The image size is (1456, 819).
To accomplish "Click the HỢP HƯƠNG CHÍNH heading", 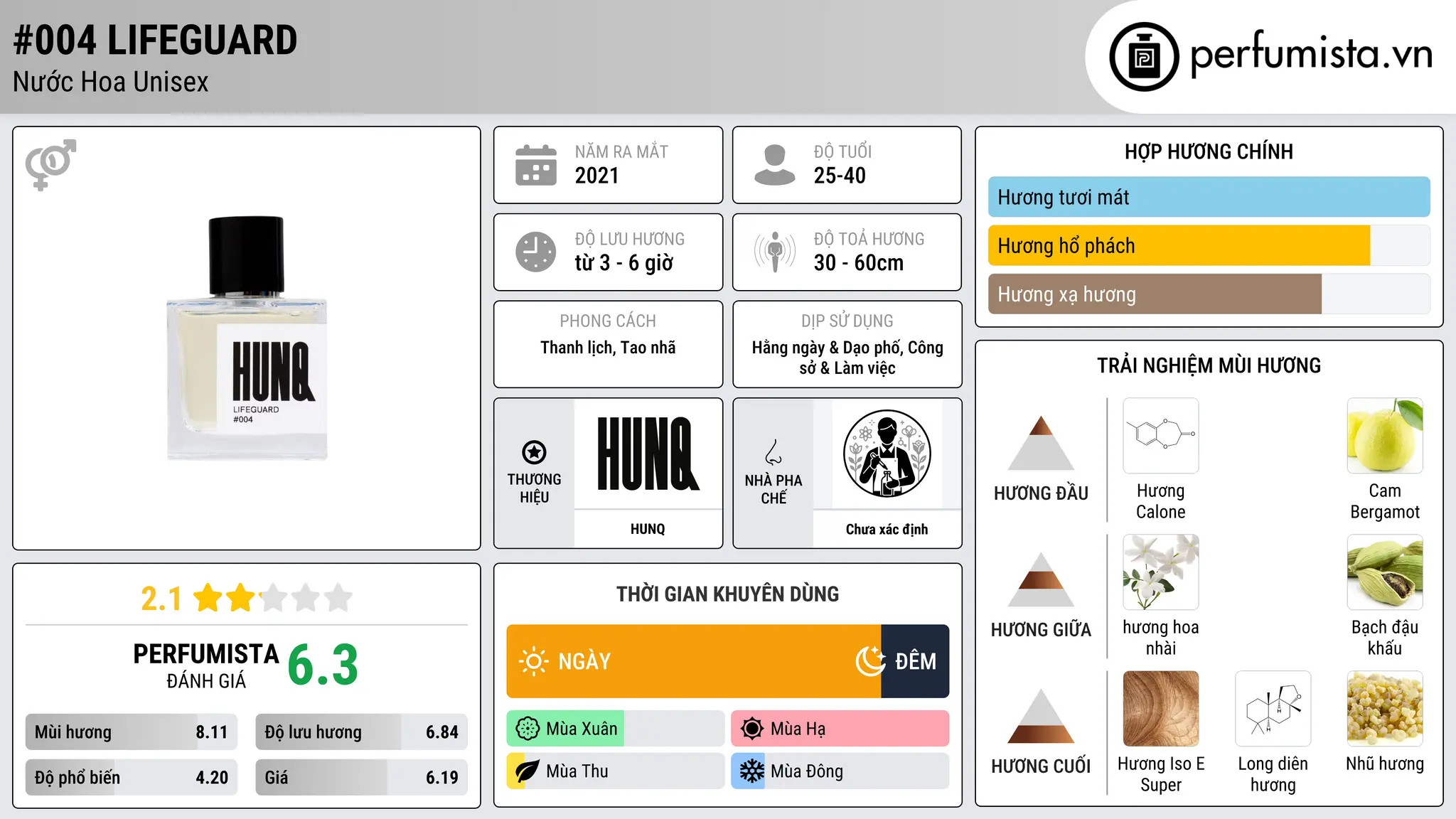I will [x=1209, y=151].
